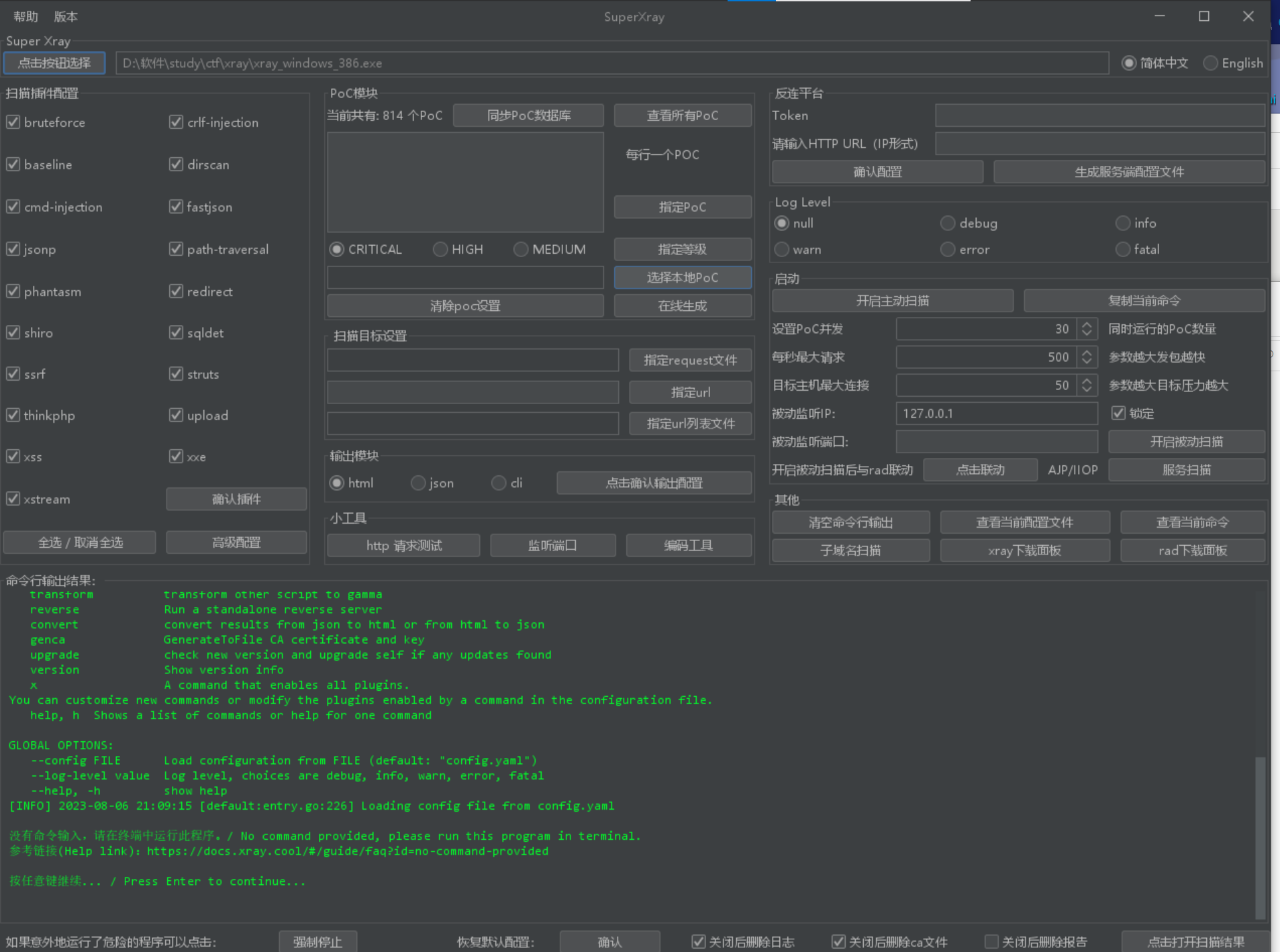
Task: Confirm plugins with 确认插件 button
Action: [236, 499]
